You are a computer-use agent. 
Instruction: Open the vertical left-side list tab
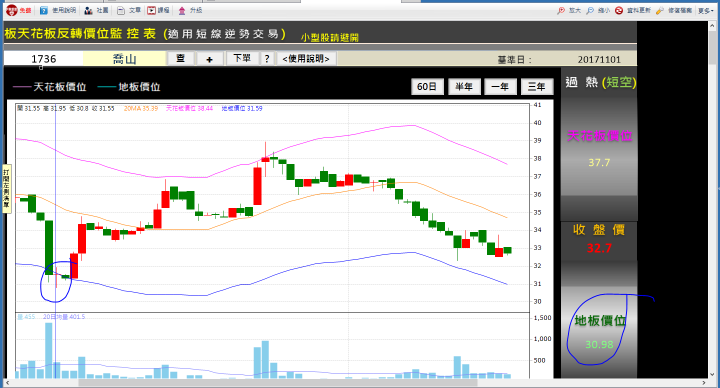(6, 188)
